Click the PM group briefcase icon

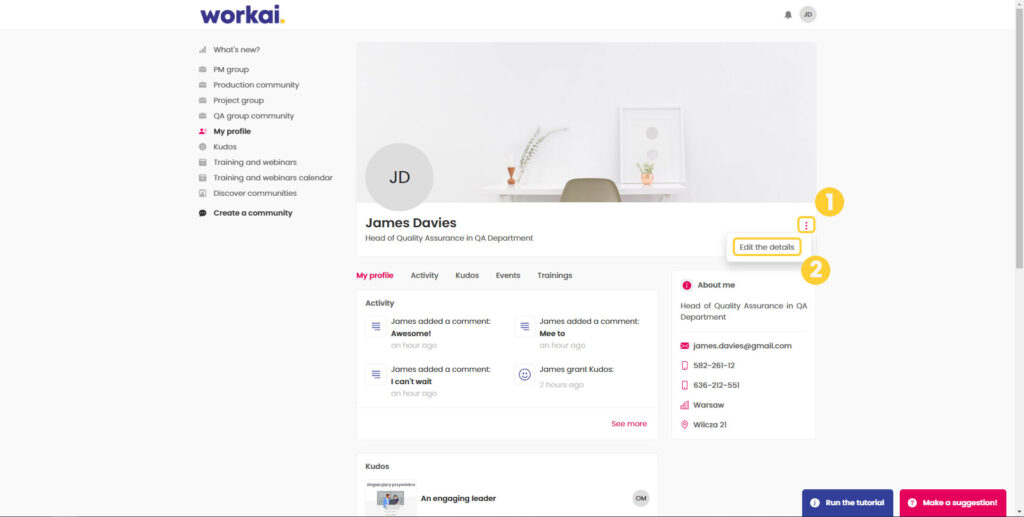point(202,69)
